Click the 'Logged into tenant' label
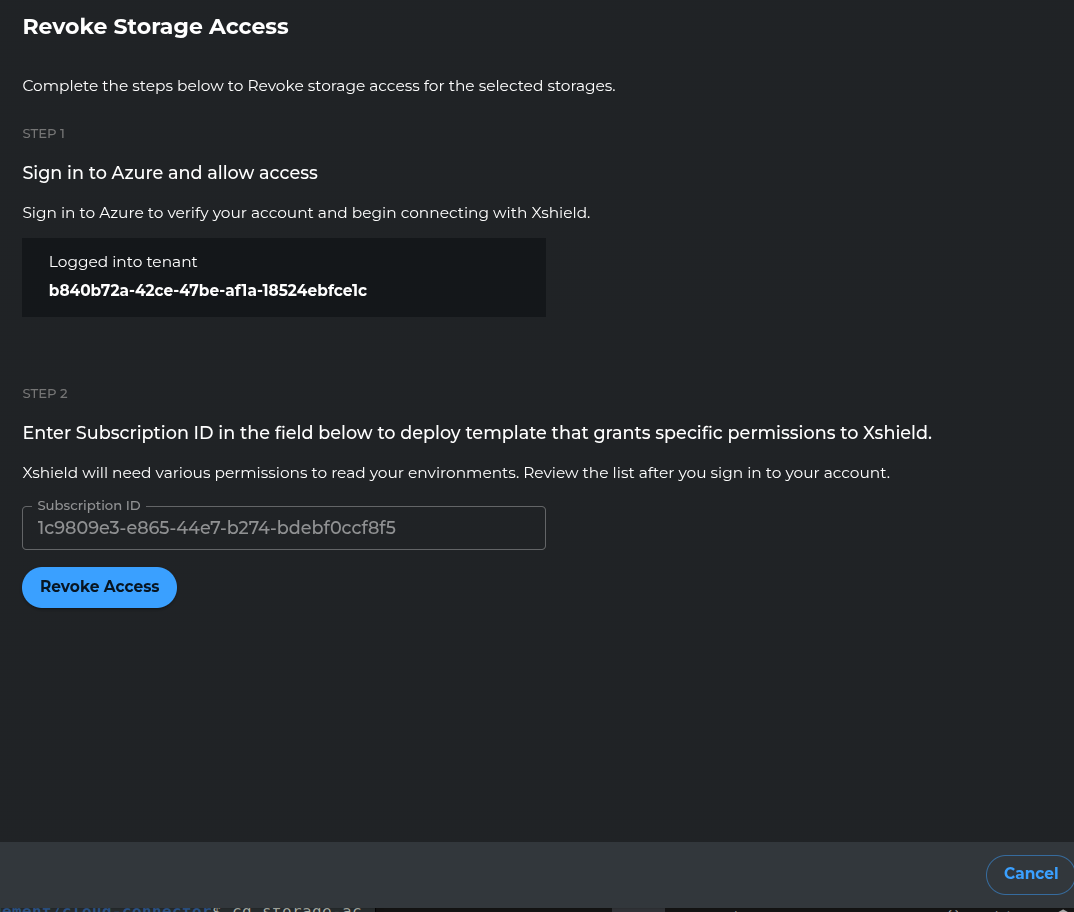This screenshot has width=1074, height=912. (x=123, y=262)
